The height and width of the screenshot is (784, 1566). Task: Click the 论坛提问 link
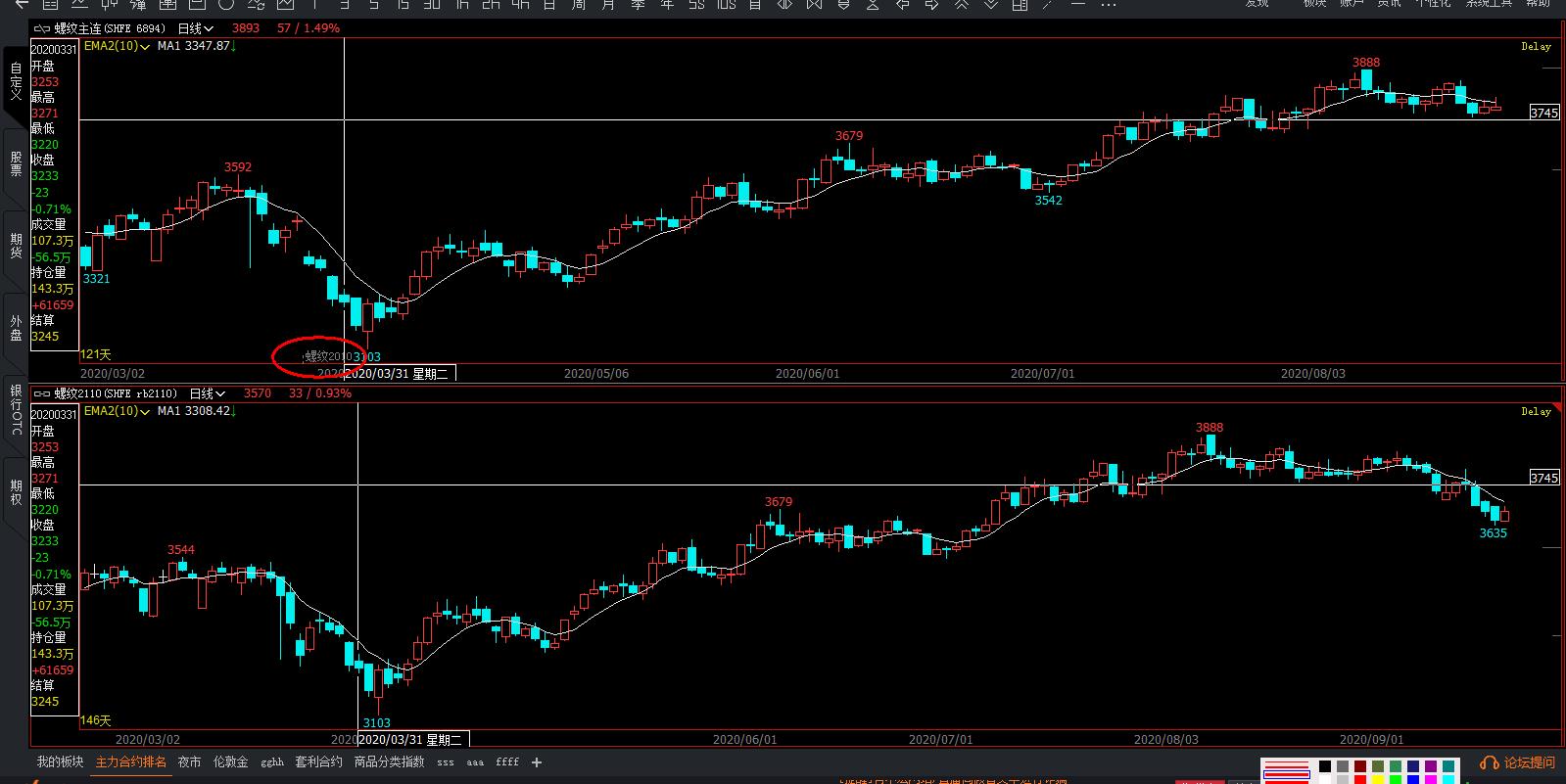[1529, 763]
